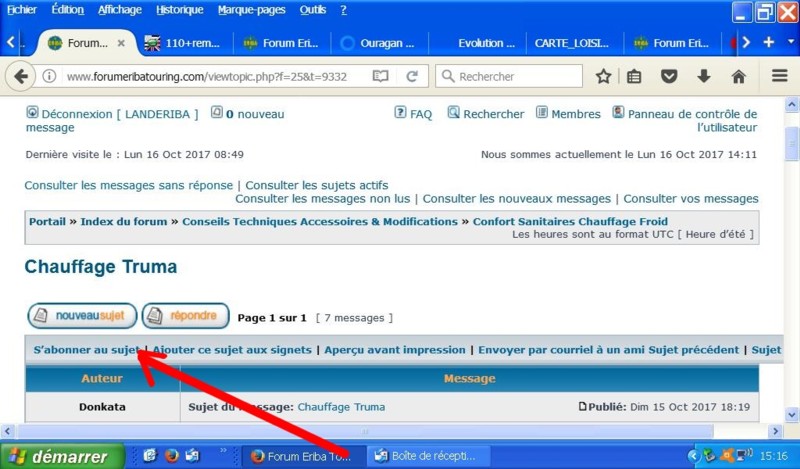Viewport: 800px width, 469px height.
Task: Show bookmarks library clipboard icon
Action: pos(634,76)
